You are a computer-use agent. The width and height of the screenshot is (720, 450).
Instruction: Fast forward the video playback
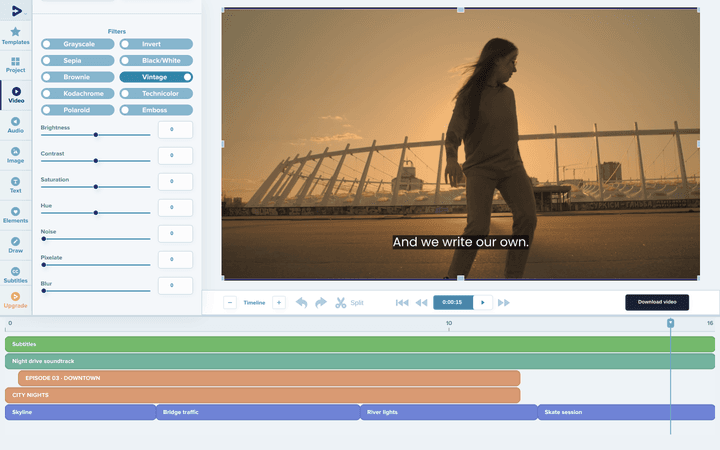pos(504,303)
